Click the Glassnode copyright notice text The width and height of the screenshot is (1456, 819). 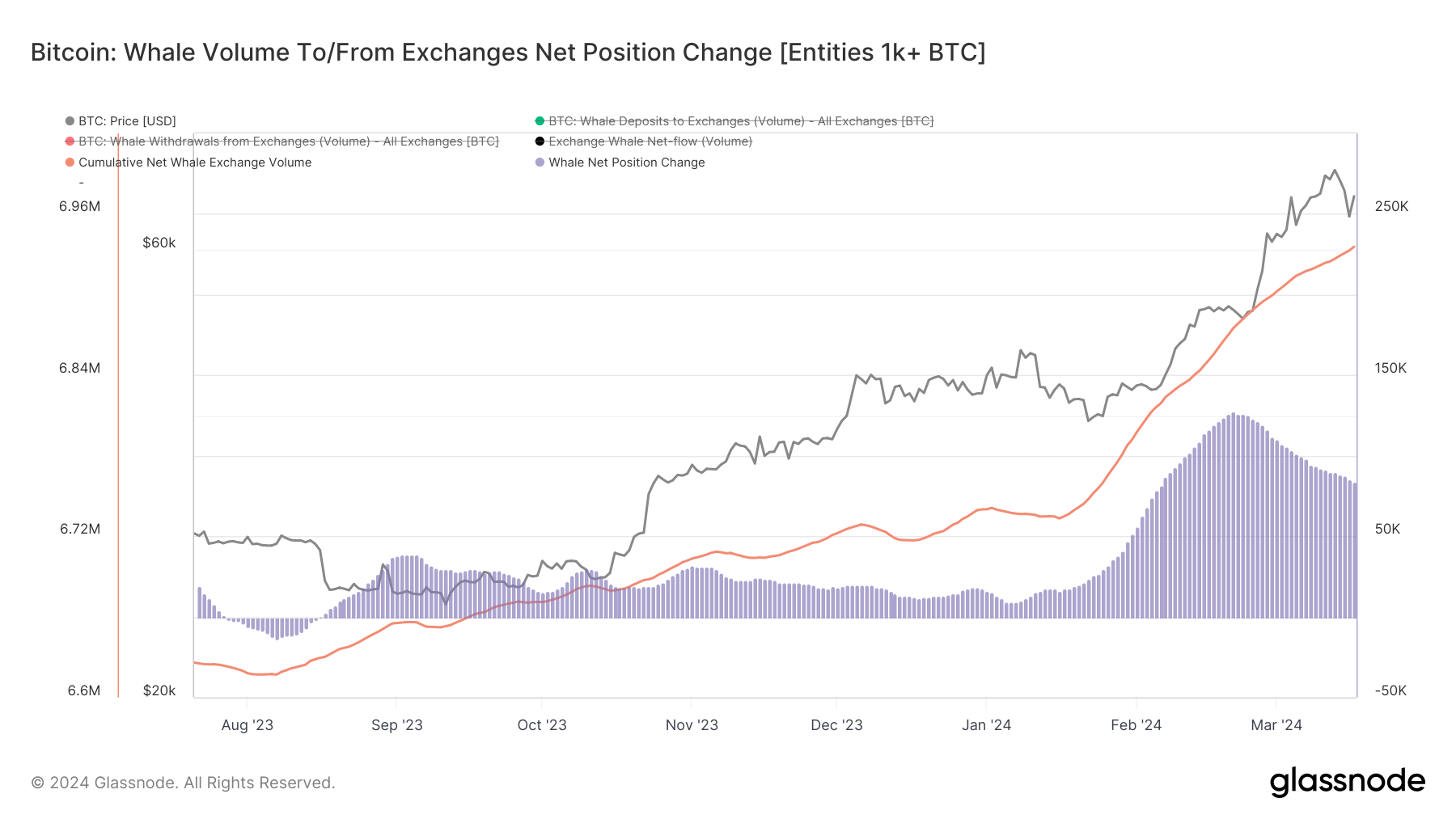pyautogui.click(x=183, y=783)
